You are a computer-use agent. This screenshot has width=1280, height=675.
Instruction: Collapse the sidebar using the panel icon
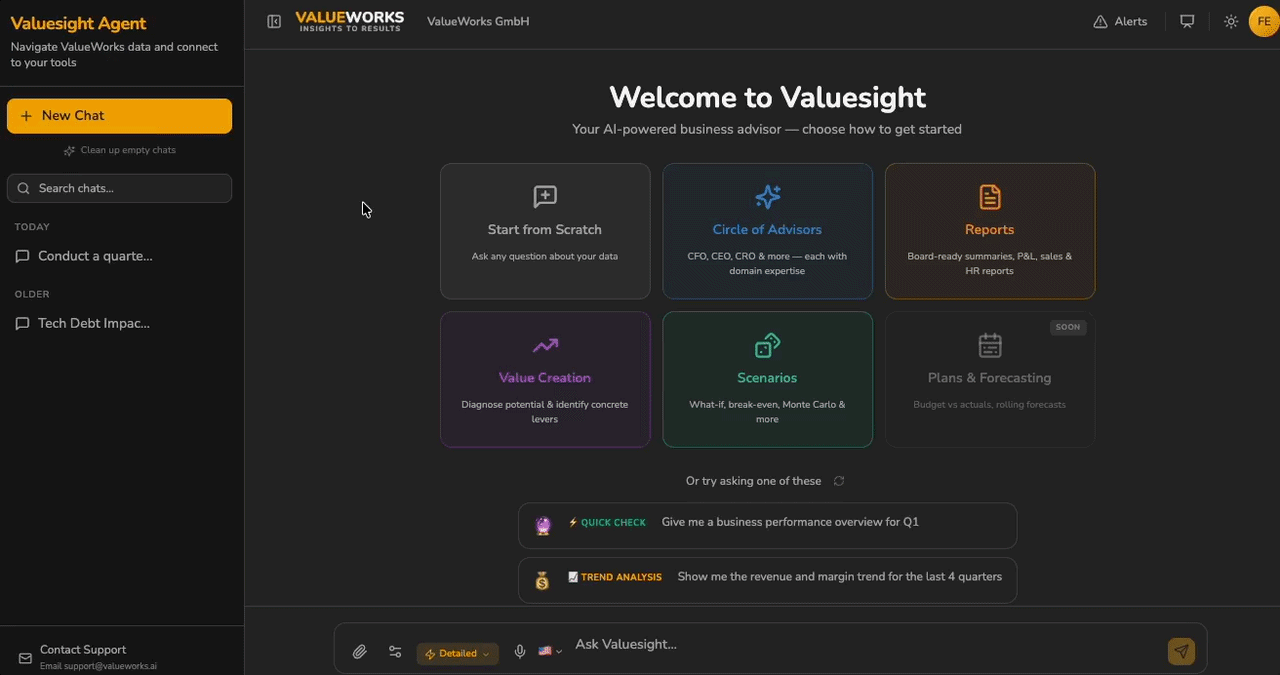coord(274,21)
